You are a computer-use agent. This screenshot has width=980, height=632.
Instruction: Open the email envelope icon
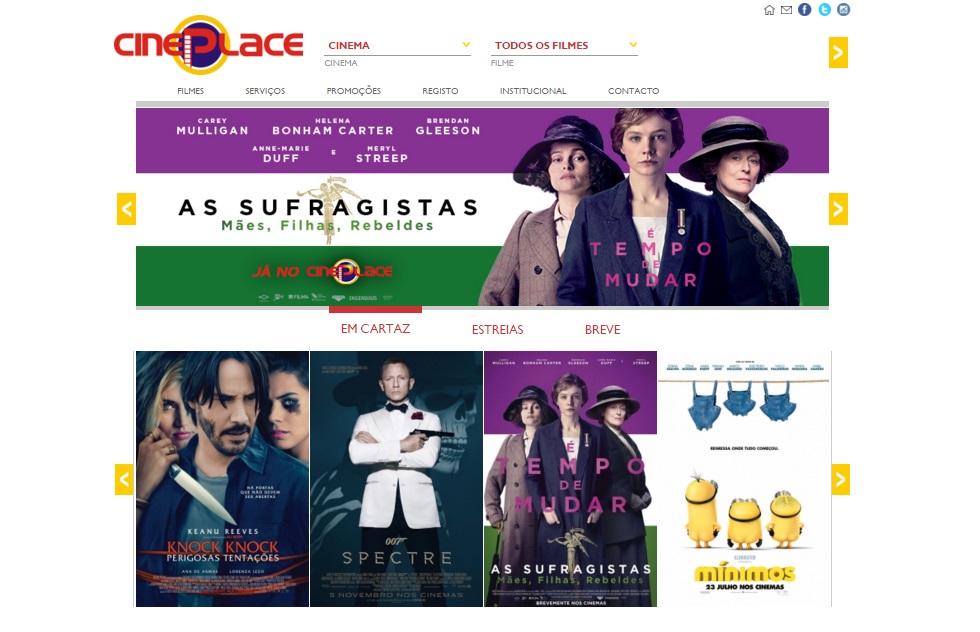click(787, 10)
